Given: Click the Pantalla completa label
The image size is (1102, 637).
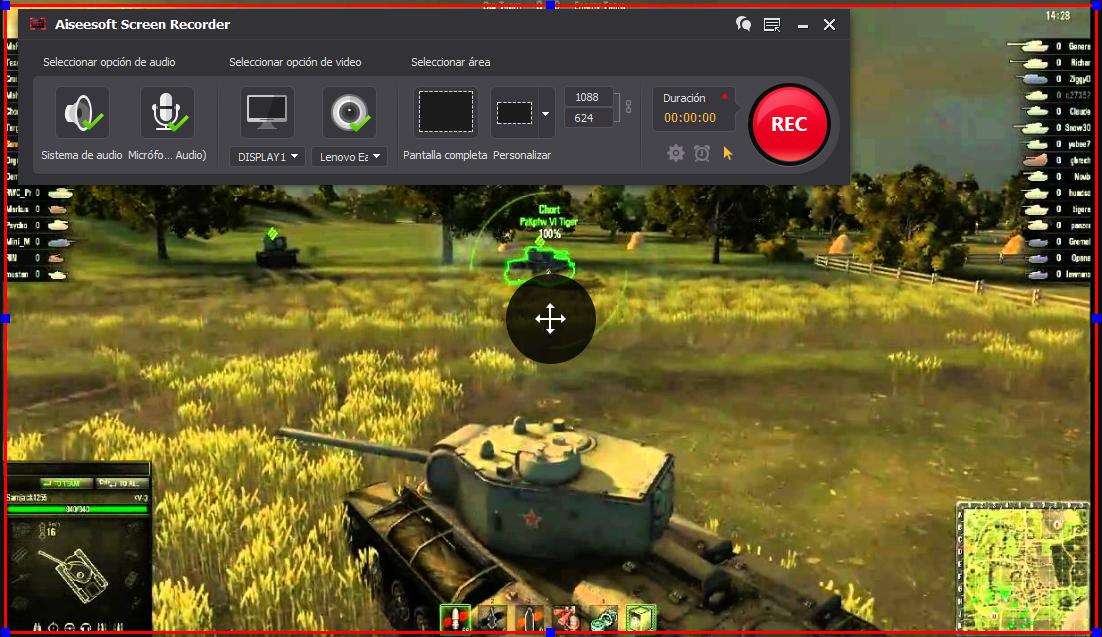Looking at the screenshot, I should click(445, 155).
